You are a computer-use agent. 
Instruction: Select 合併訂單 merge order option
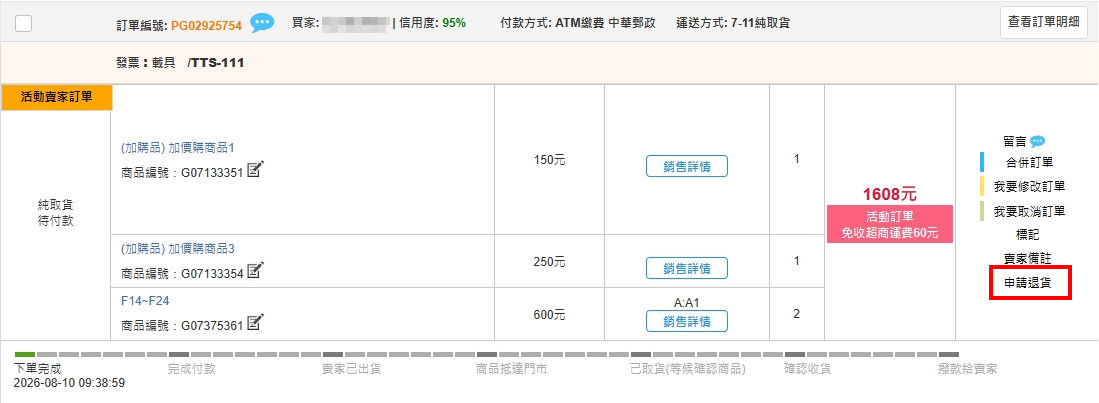[1030, 163]
